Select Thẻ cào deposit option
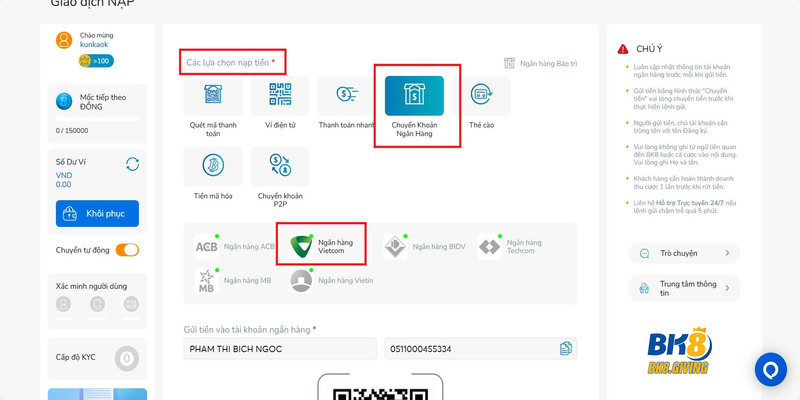The width and height of the screenshot is (800, 400). pos(481,96)
